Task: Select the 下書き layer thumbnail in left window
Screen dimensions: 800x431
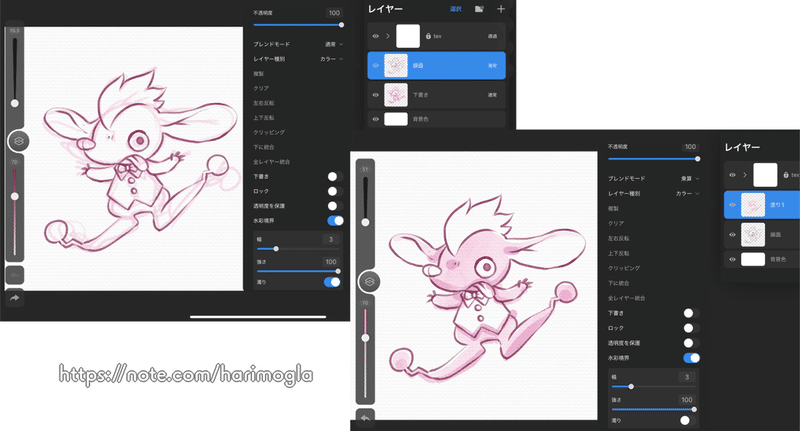Action: pos(396,95)
